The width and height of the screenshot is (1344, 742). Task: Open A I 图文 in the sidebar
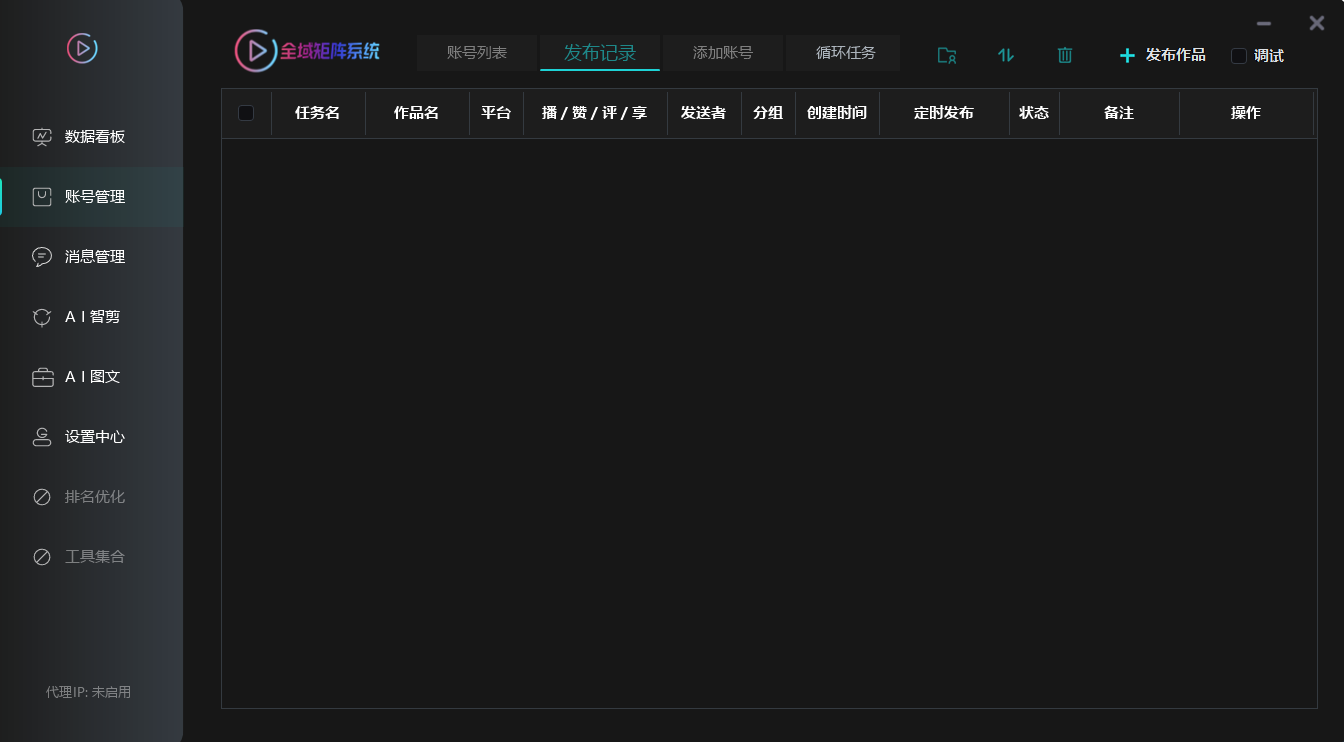pos(92,377)
